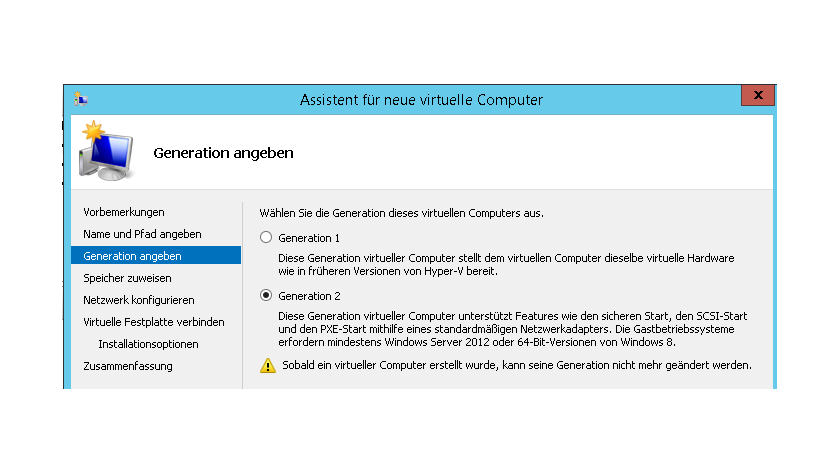
Task: Jump to Speicher zuweisen step
Action: (x=127, y=278)
